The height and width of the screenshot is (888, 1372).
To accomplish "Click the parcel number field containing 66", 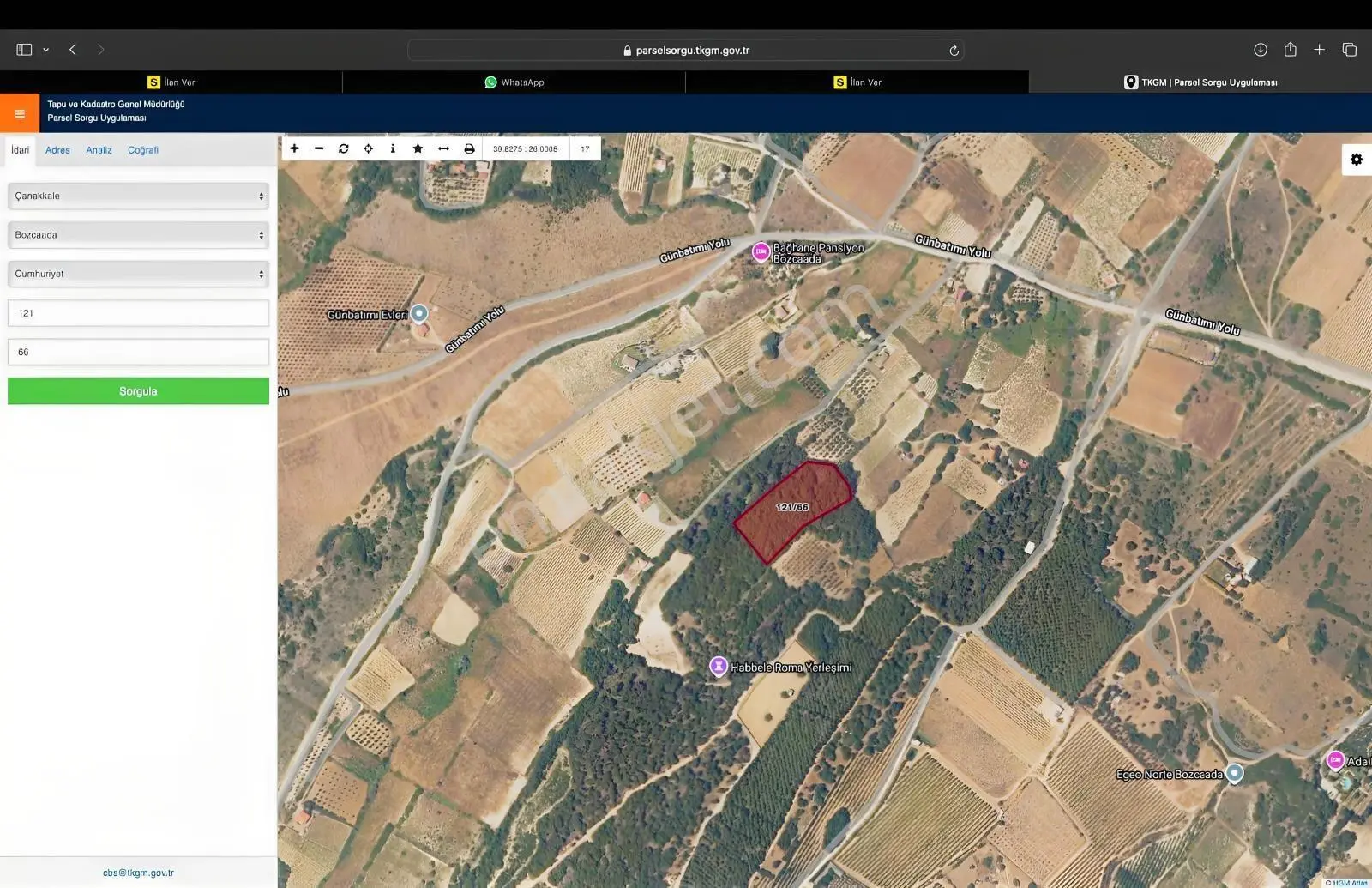I will [x=138, y=352].
